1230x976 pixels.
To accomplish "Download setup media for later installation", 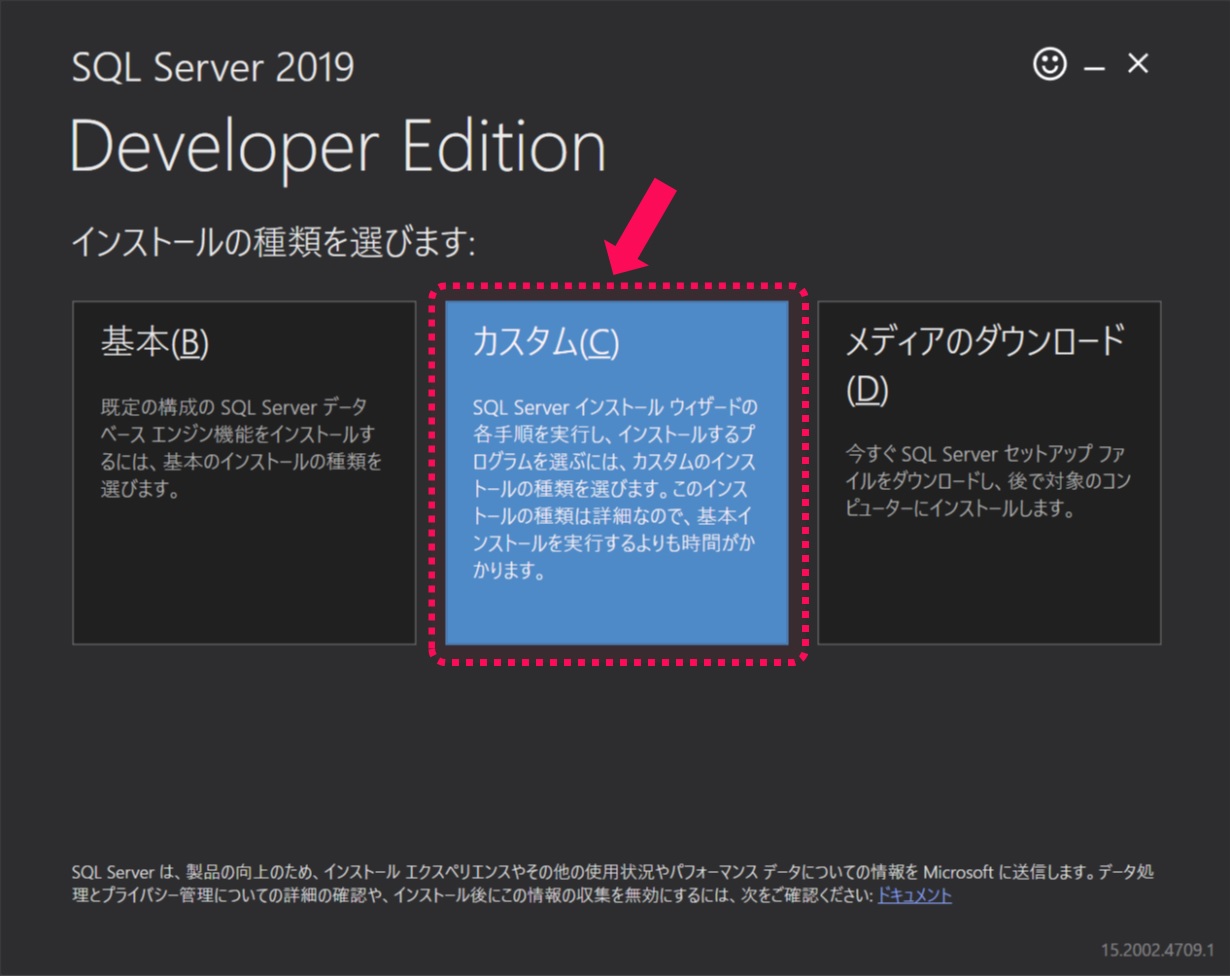I will coord(990,470).
